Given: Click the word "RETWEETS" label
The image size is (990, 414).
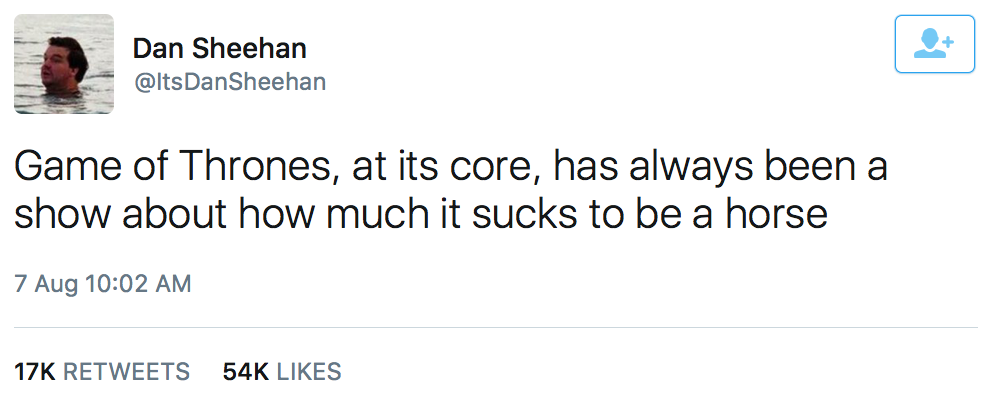Looking at the screenshot, I should coord(126,372).
